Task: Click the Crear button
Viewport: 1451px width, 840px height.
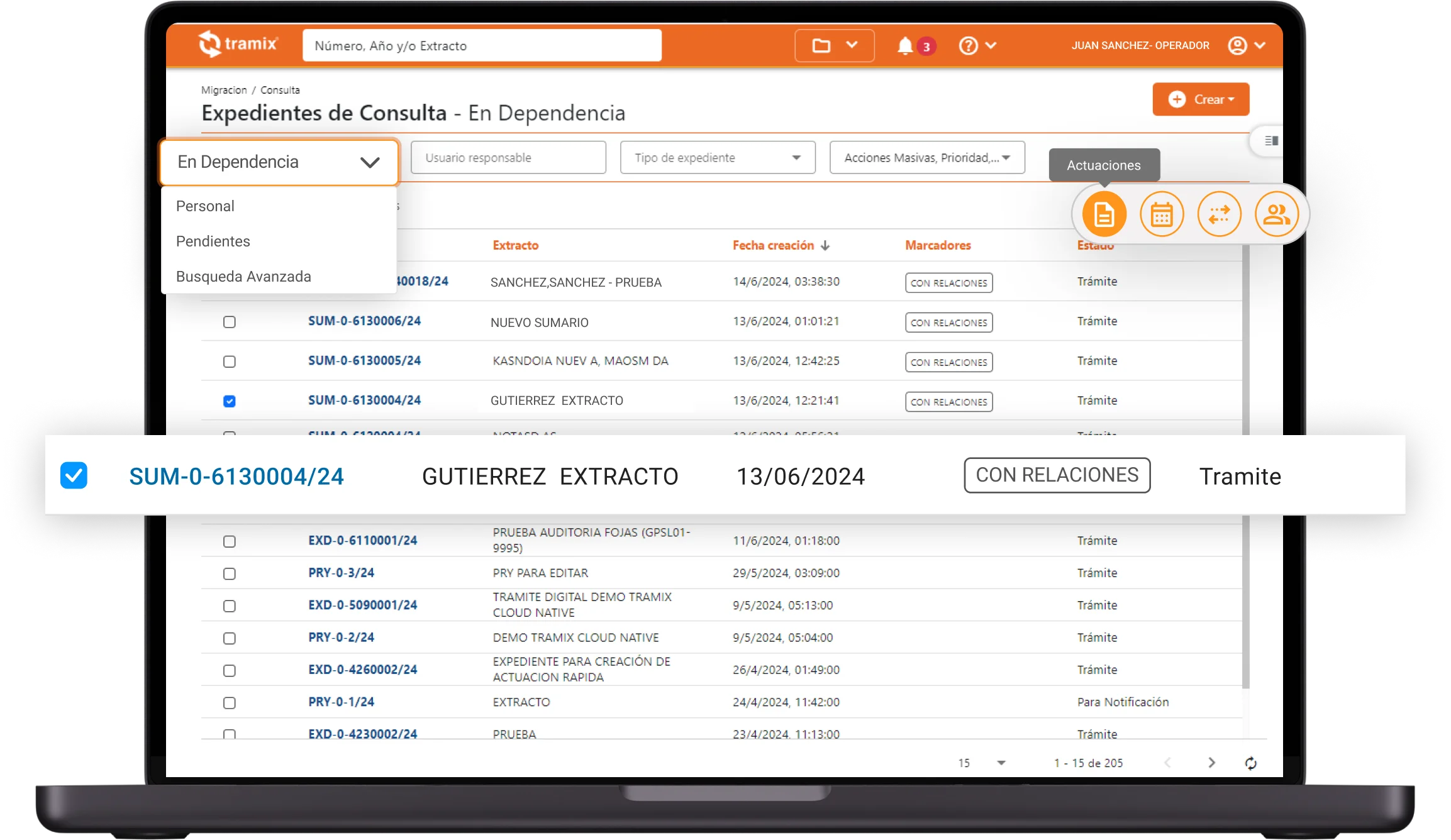Action: (1200, 99)
